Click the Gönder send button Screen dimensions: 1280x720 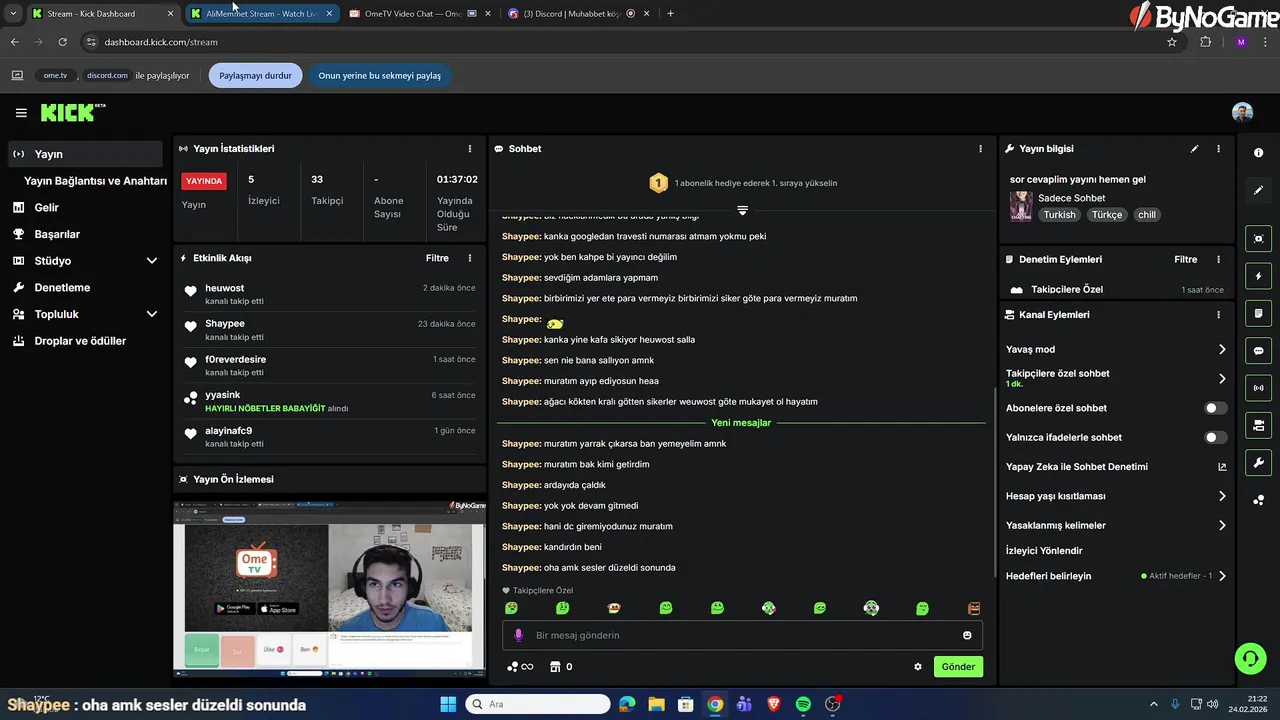point(958,667)
